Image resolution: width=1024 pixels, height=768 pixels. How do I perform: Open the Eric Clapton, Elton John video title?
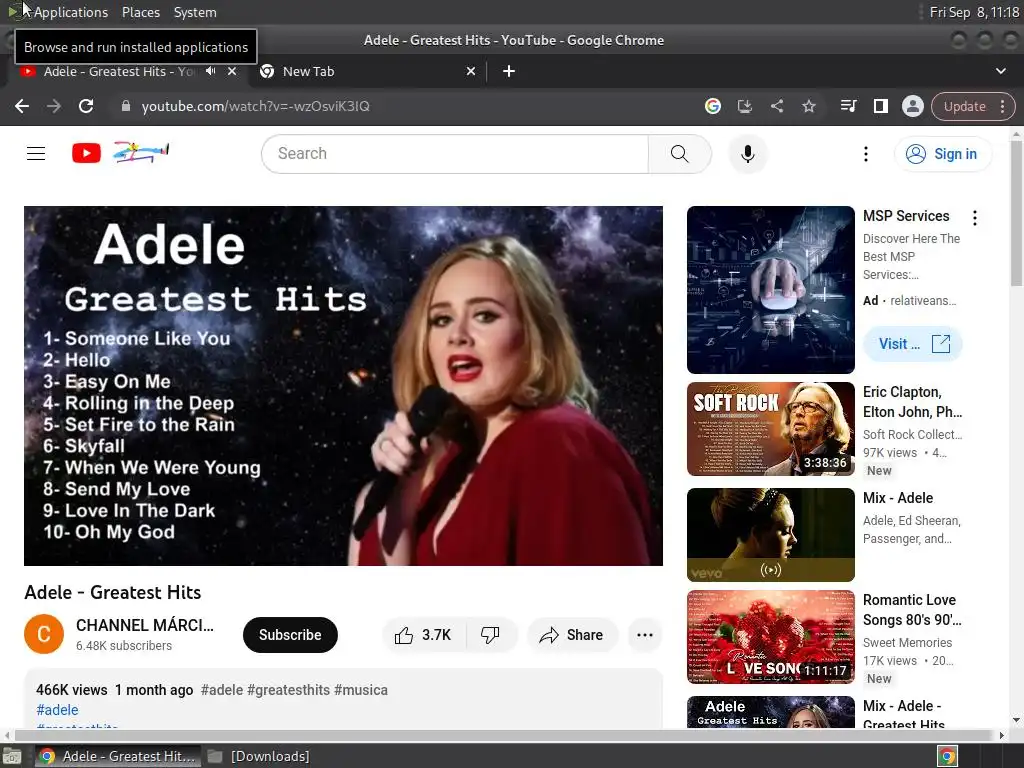pyautogui.click(x=912, y=402)
